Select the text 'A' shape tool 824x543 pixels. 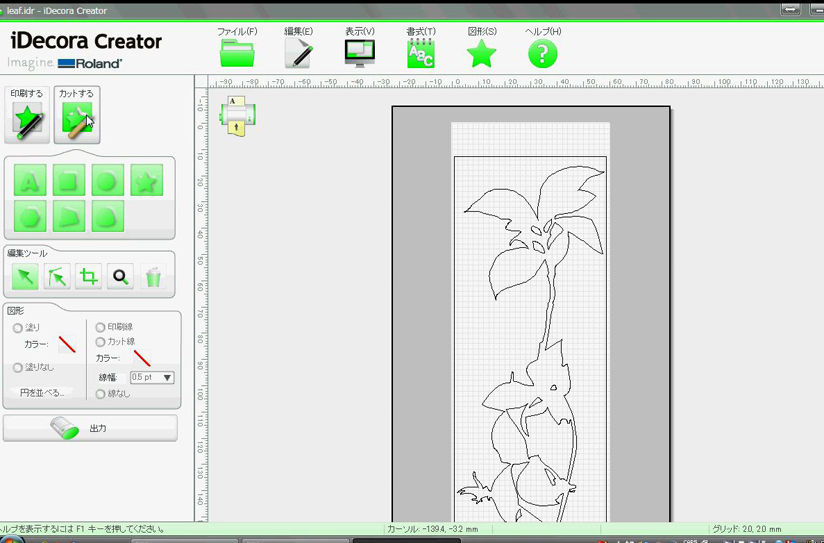click(x=30, y=181)
